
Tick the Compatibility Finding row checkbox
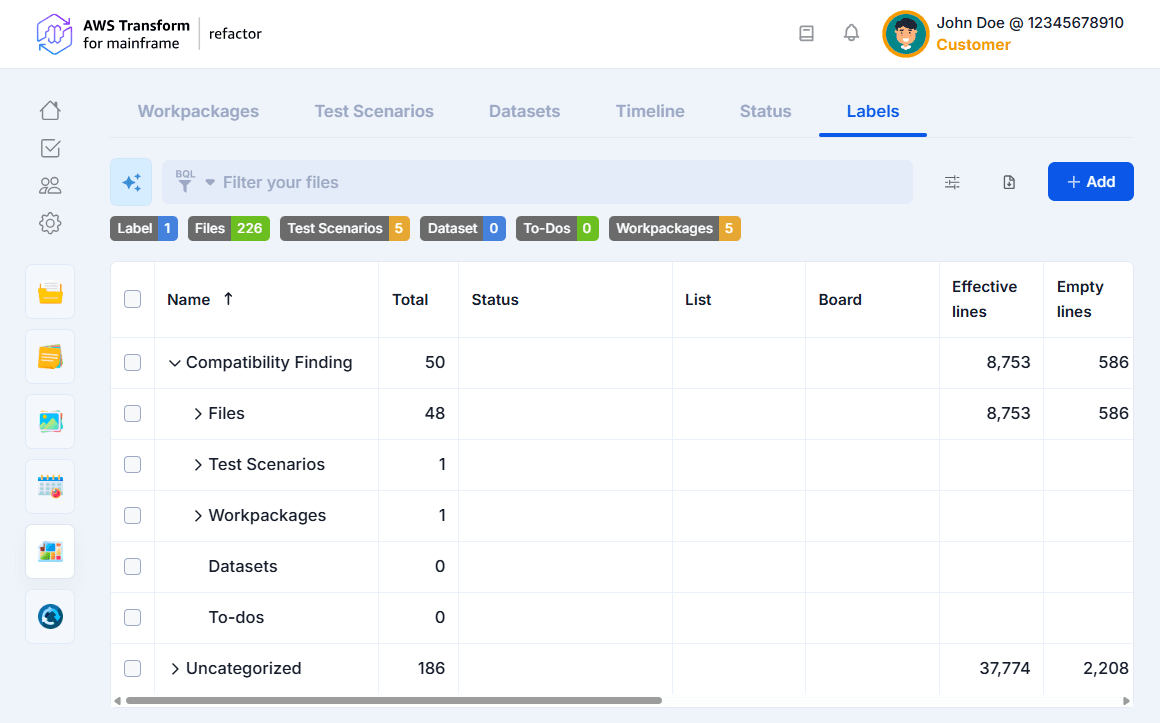[x=132, y=363]
